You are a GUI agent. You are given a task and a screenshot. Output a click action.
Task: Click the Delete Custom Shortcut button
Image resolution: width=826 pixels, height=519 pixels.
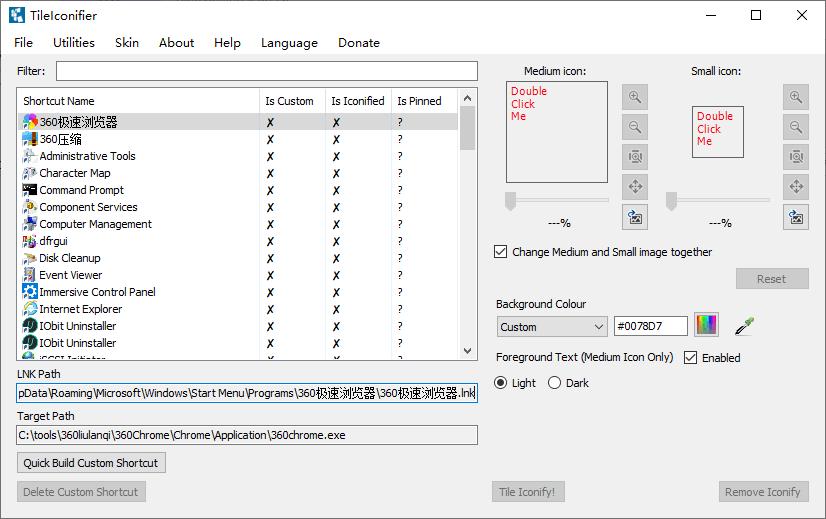(x=81, y=492)
